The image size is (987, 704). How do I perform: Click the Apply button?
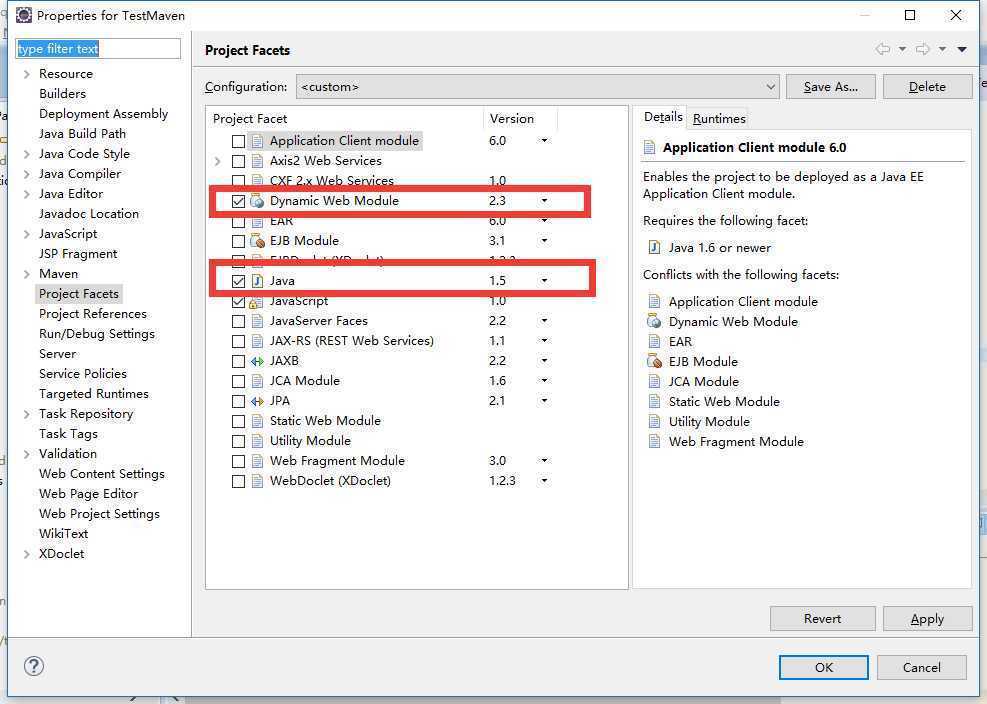click(927, 618)
